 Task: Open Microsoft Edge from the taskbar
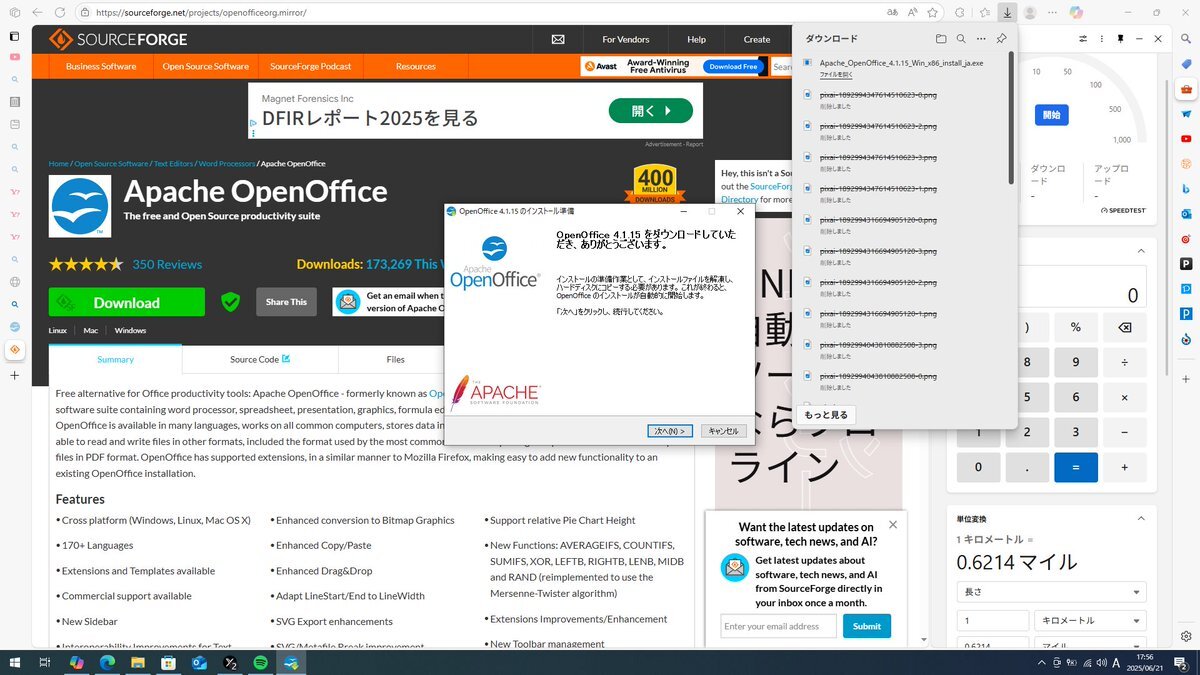click(x=106, y=662)
